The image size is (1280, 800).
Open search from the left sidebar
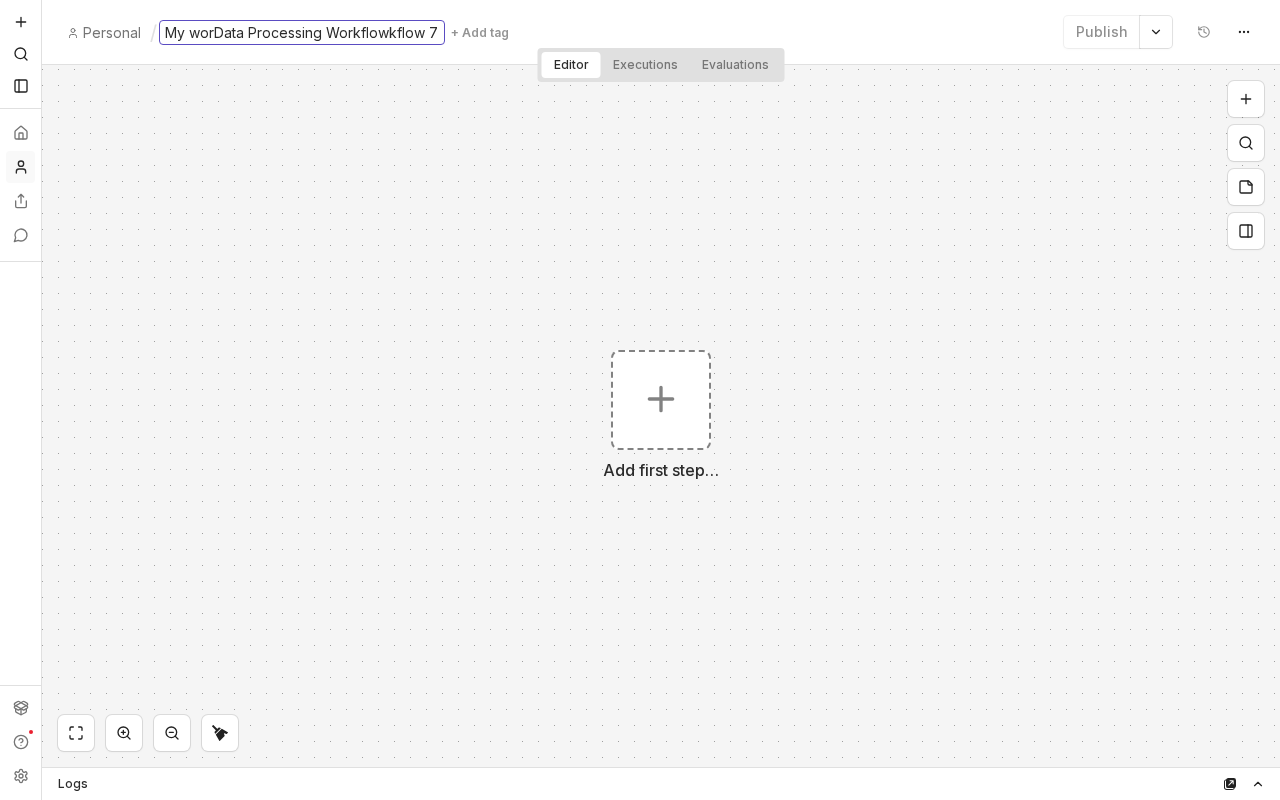(x=21, y=54)
